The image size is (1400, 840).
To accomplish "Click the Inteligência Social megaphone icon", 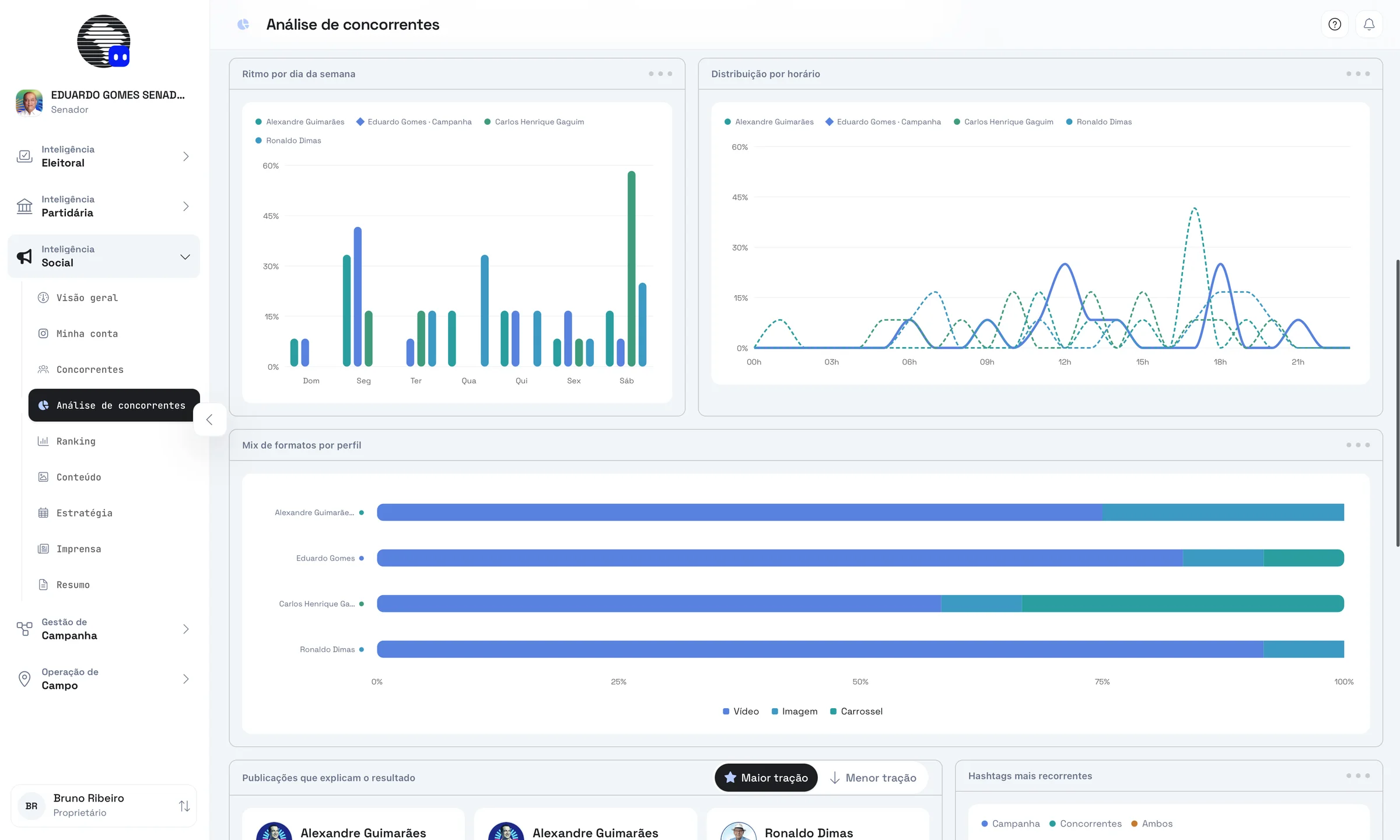I will click(x=24, y=256).
